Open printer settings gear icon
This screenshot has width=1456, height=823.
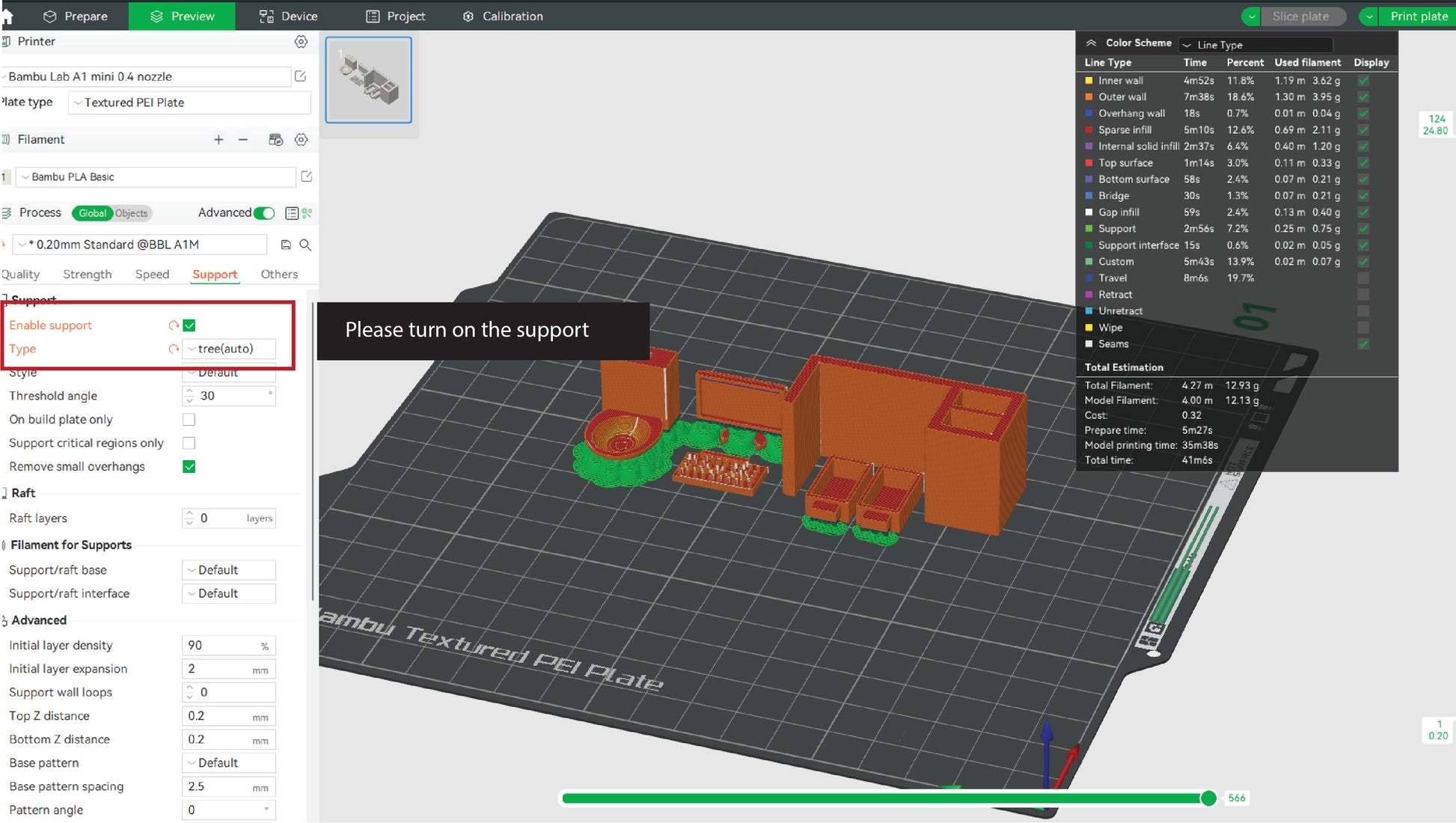301,42
